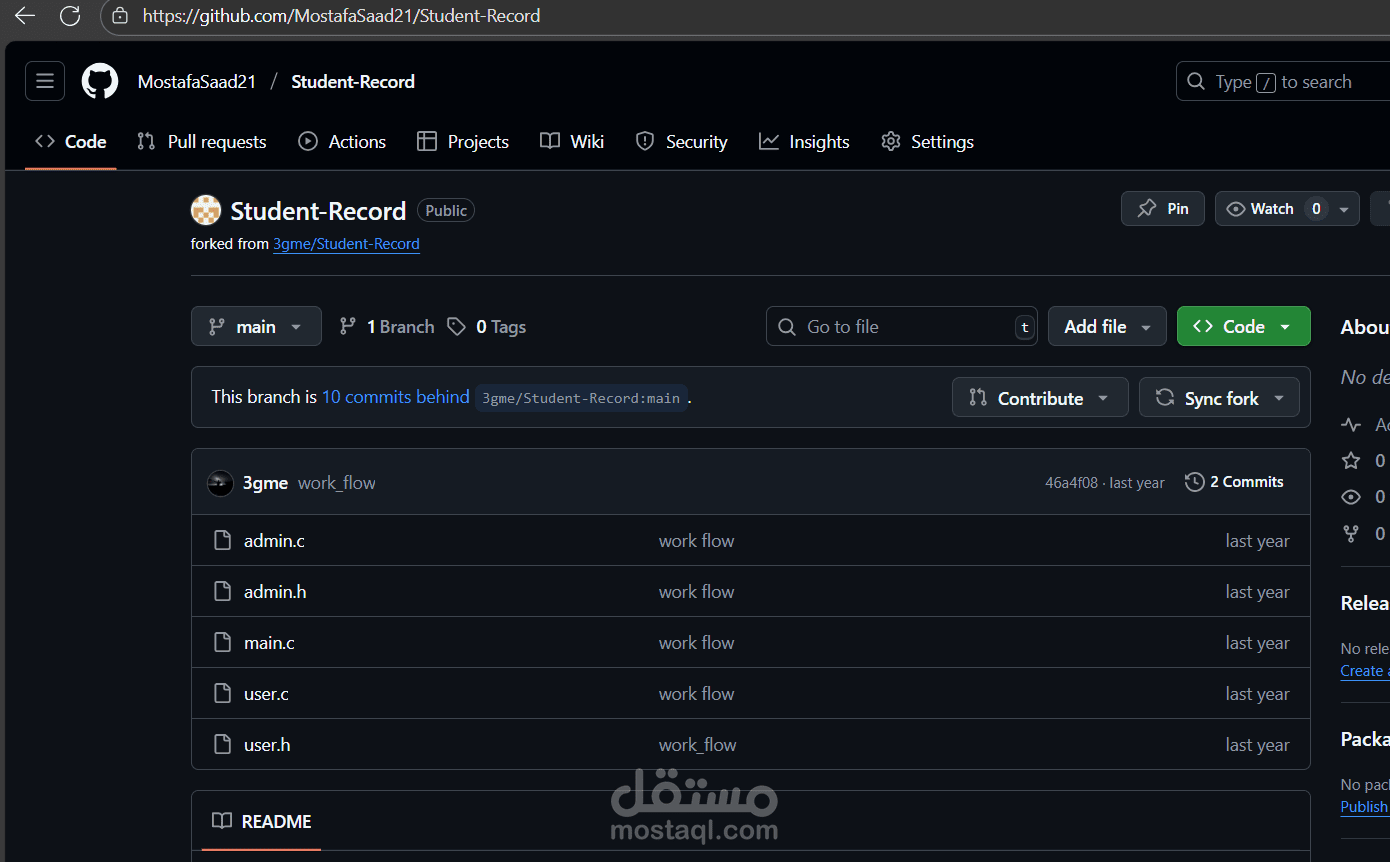Screen dimensions: 1390x862
Task: Open the Pull requests tab
Action: (x=202, y=142)
